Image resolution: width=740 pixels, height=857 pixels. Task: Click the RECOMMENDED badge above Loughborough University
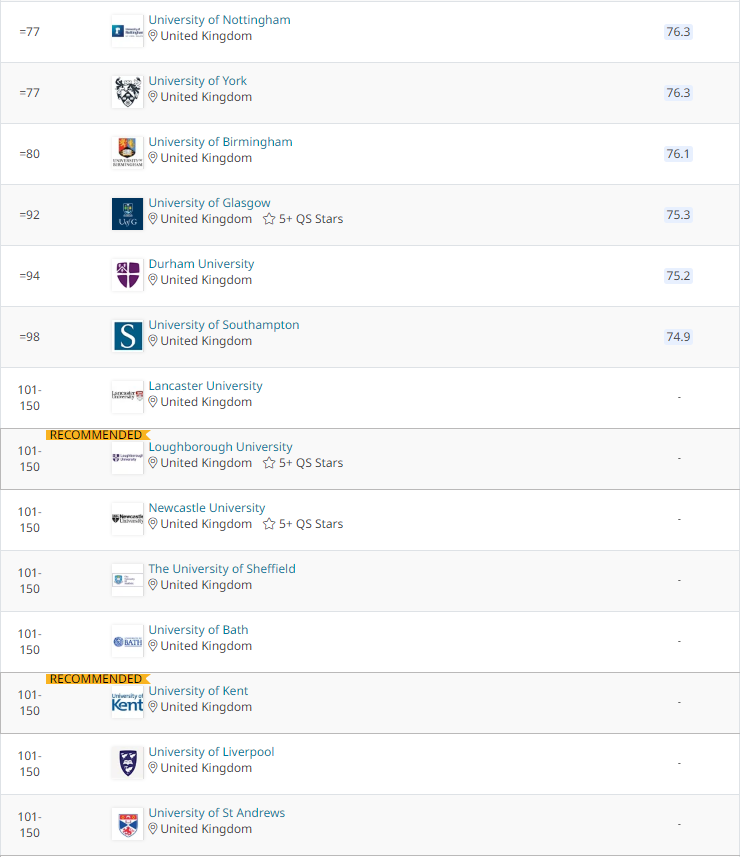[x=98, y=435]
